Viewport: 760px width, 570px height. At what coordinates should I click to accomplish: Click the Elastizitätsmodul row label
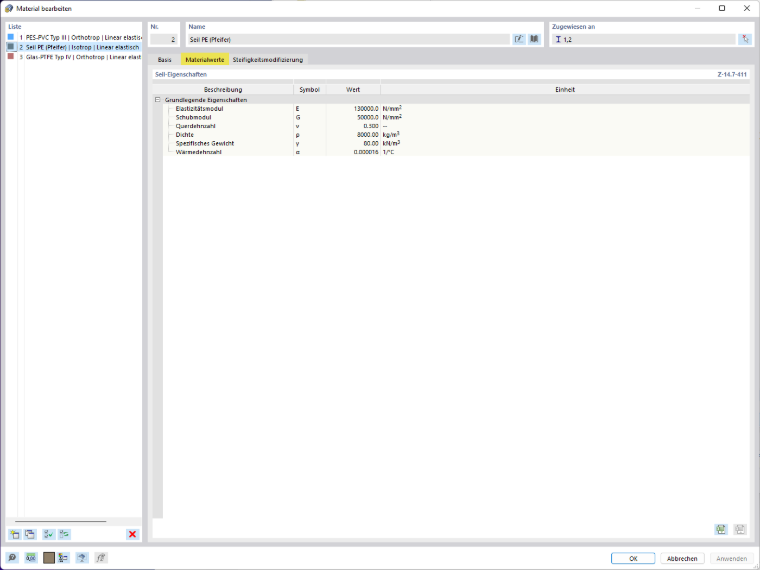[x=199, y=109]
